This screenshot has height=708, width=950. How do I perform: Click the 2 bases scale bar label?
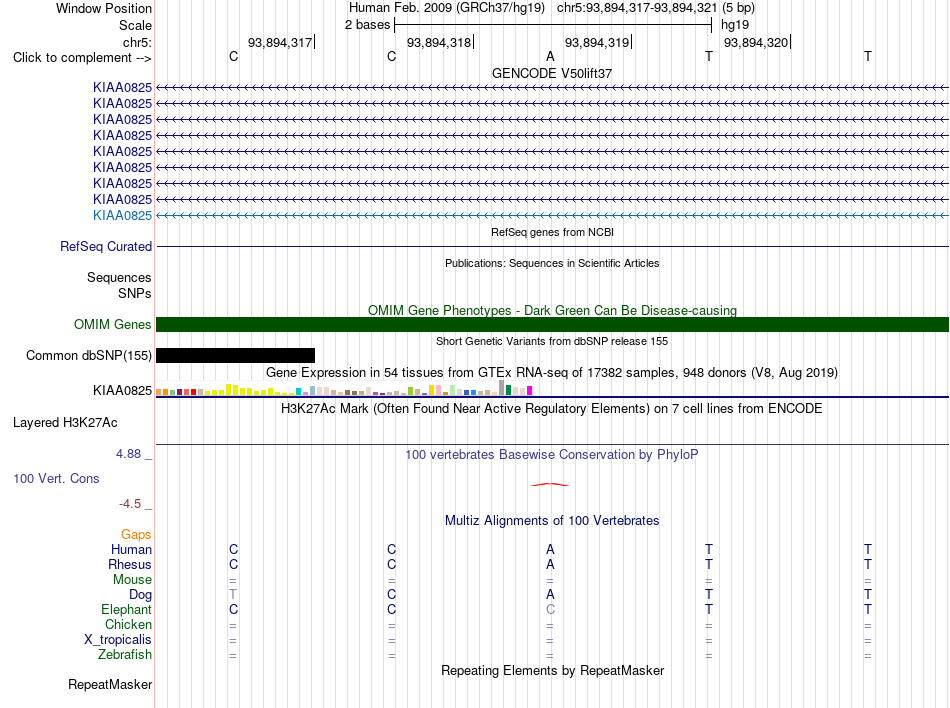click(x=367, y=25)
